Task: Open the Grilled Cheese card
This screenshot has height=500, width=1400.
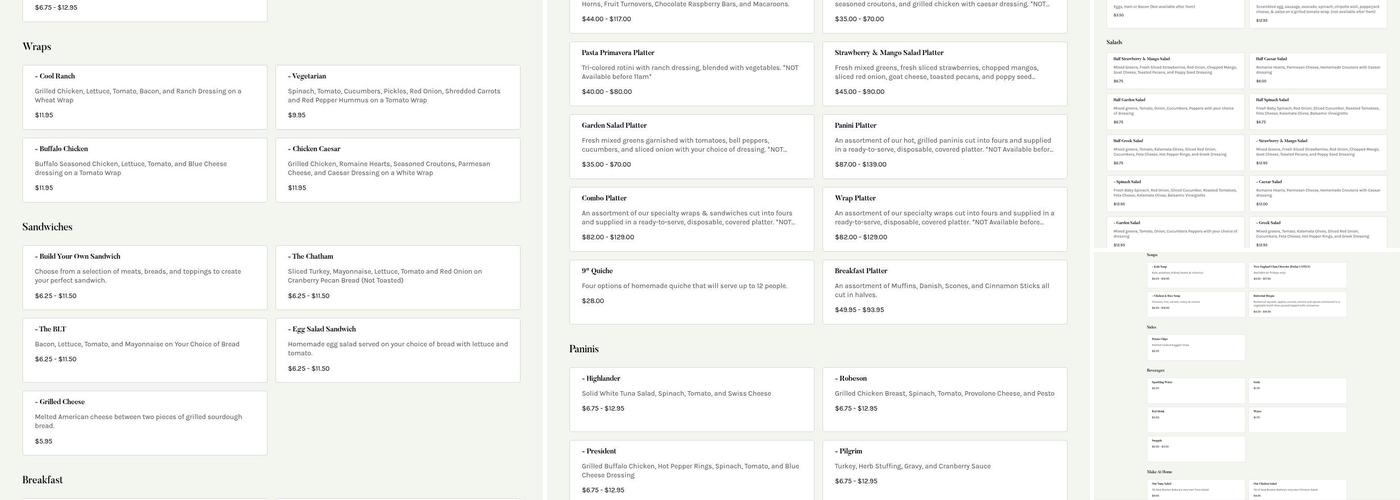Action: (145, 423)
